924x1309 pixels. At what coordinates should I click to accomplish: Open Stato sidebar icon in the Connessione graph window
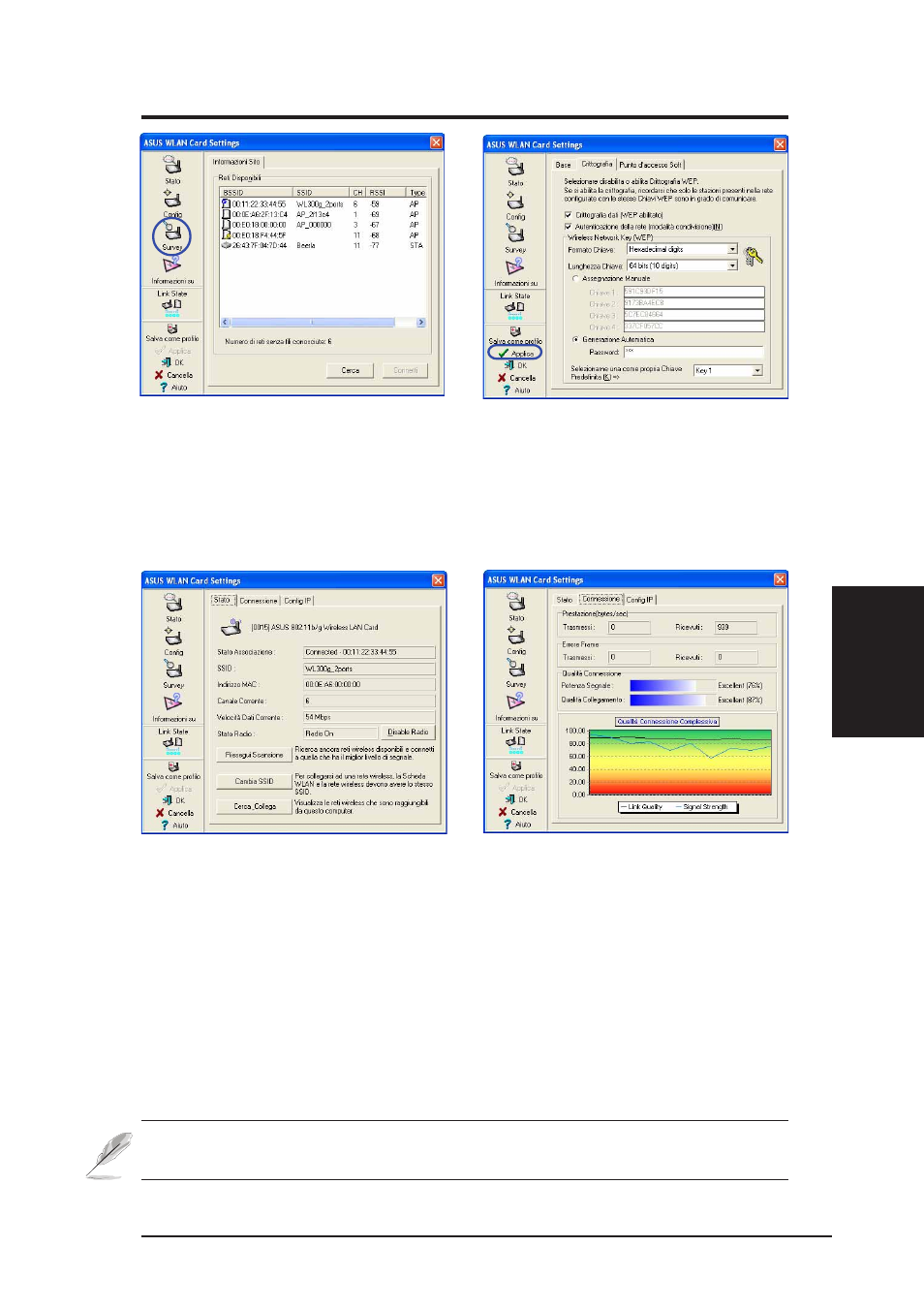click(x=516, y=603)
